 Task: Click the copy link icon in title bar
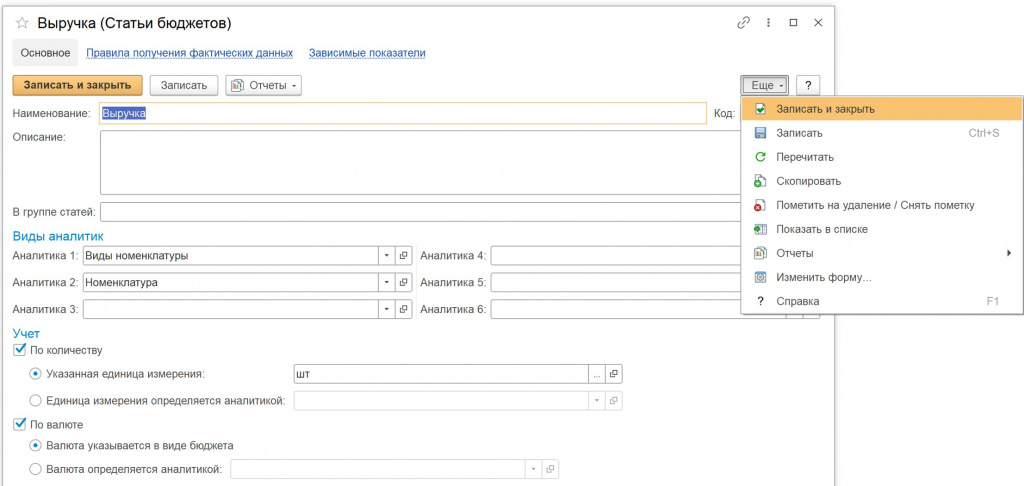tap(743, 22)
